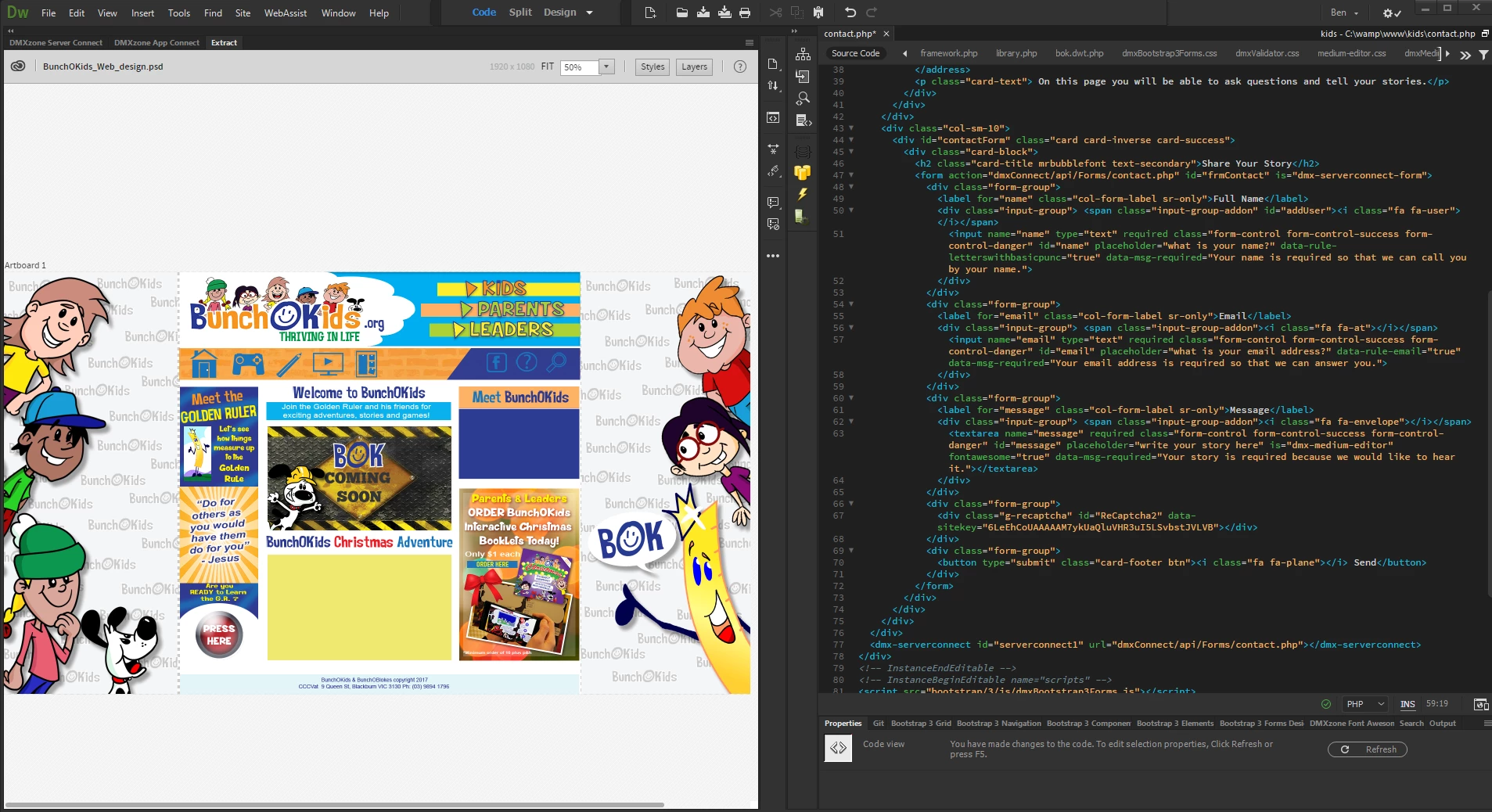Click the import arrow box icon in the panel toolbar
This screenshot has width=1492, height=812.
pos(803,76)
